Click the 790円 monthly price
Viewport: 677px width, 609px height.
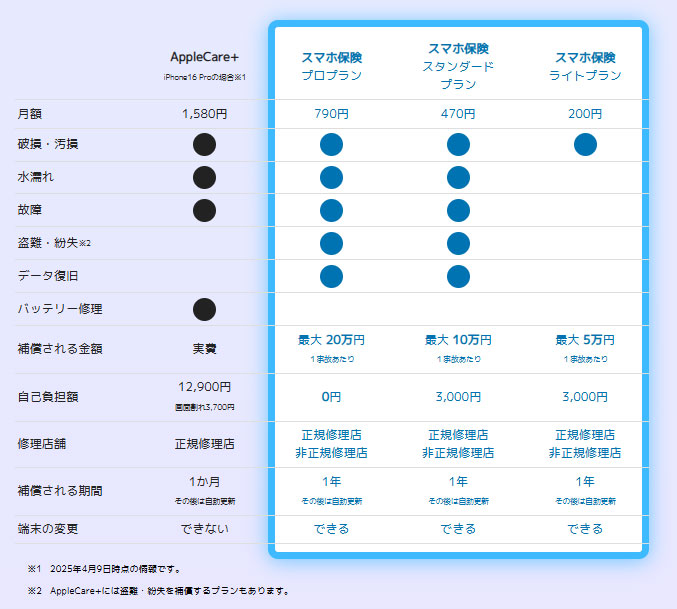coord(331,114)
